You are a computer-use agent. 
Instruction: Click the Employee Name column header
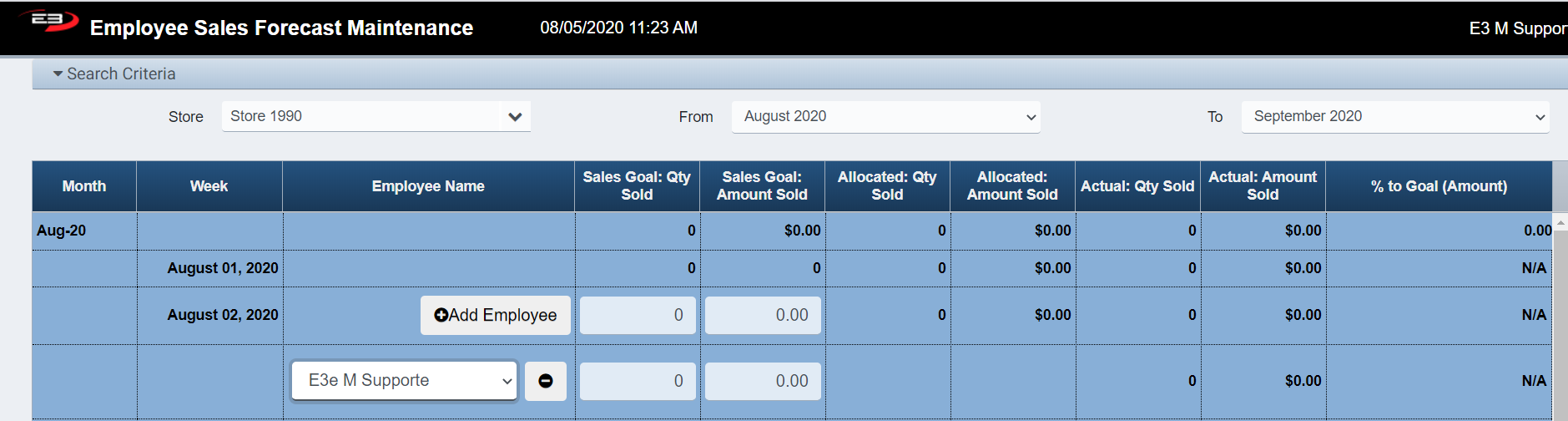tap(428, 186)
